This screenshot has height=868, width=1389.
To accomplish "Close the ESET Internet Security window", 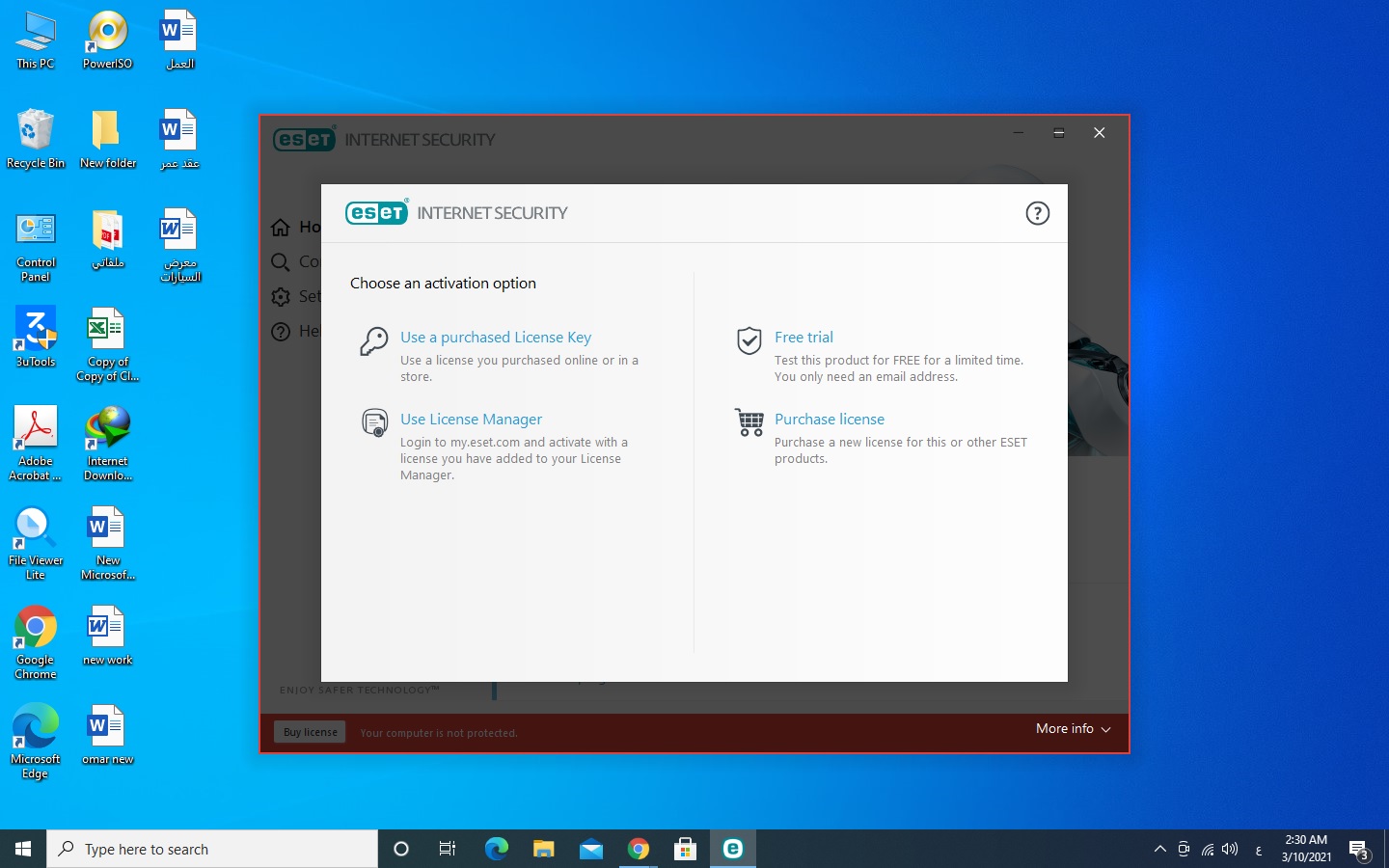I will click(1099, 133).
